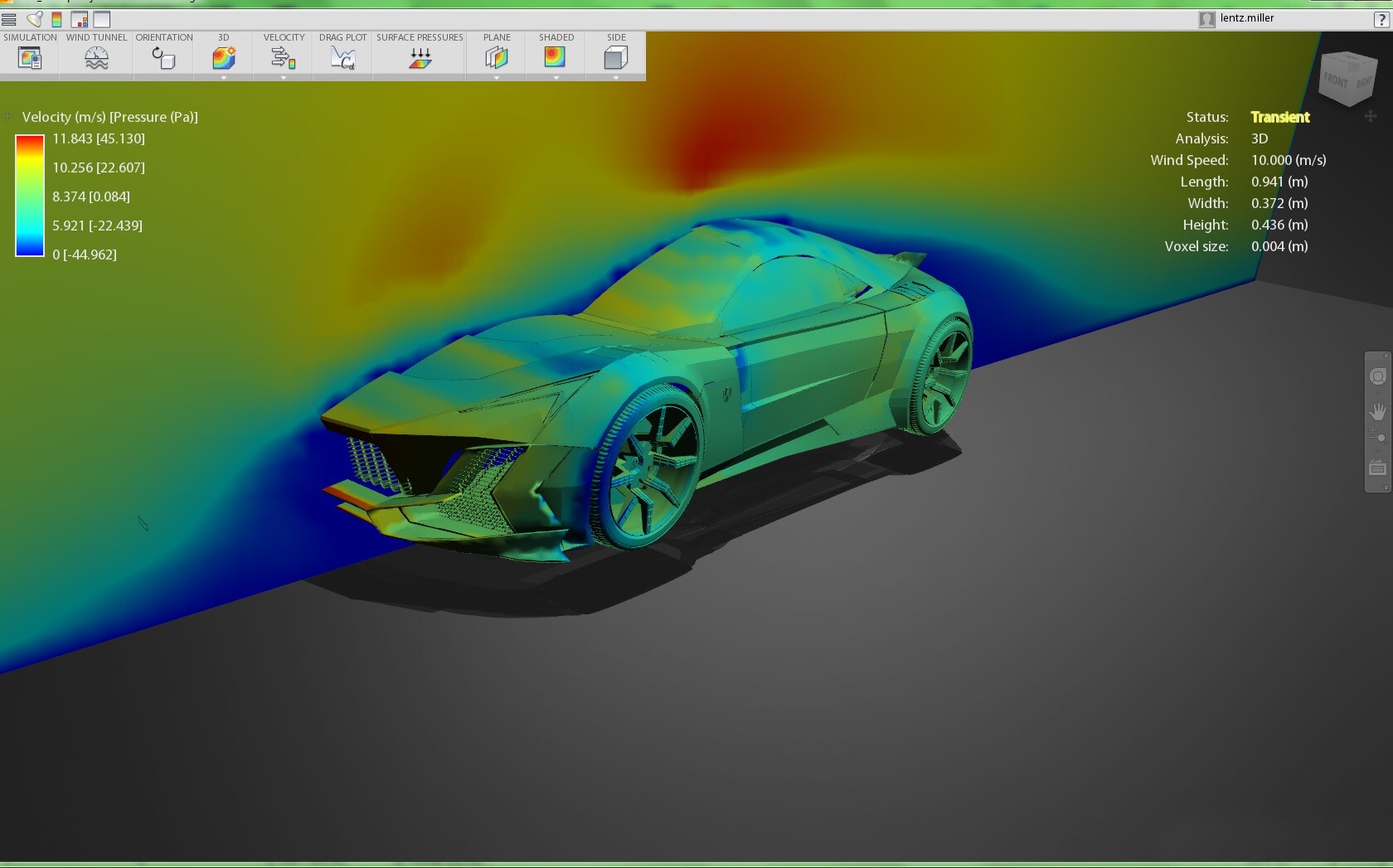Image resolution: width=1393 pixels, height=868 pixels.
Task: Select the Plane visualization tool
Action: click(496, 56)
